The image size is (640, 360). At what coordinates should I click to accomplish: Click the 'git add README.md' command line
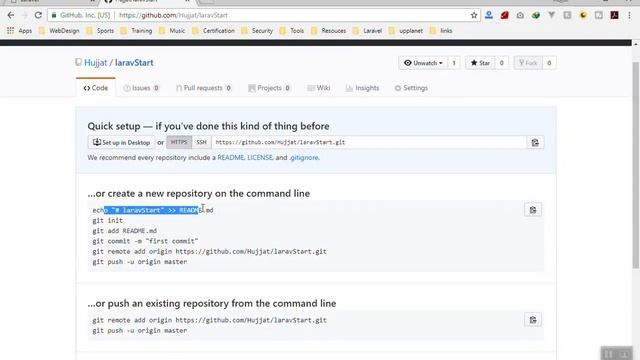124,231
